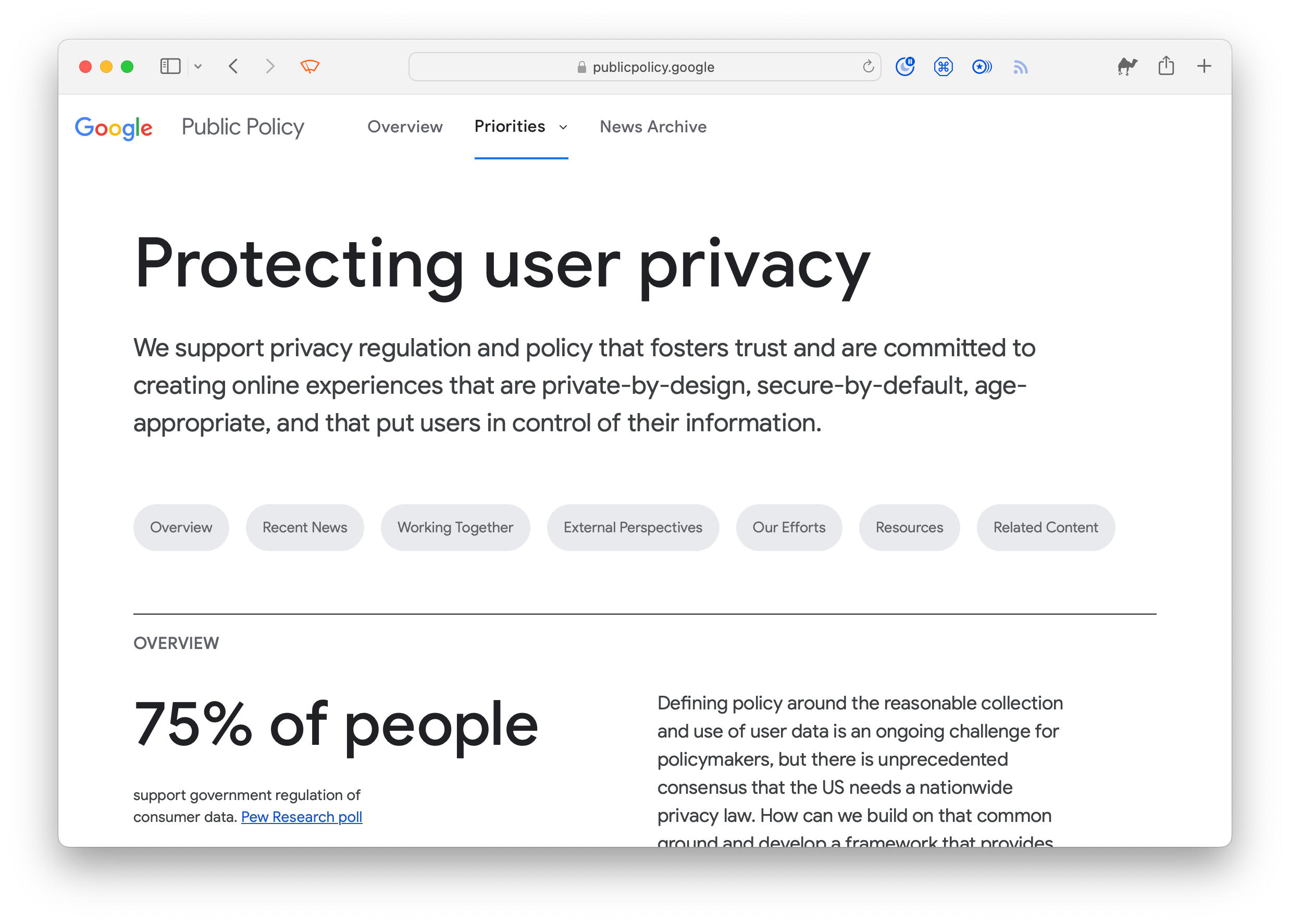This screenshot has height=924, width=1290.
Task: Click the publicpolicy.google address bar
Action: coord(644,67)
